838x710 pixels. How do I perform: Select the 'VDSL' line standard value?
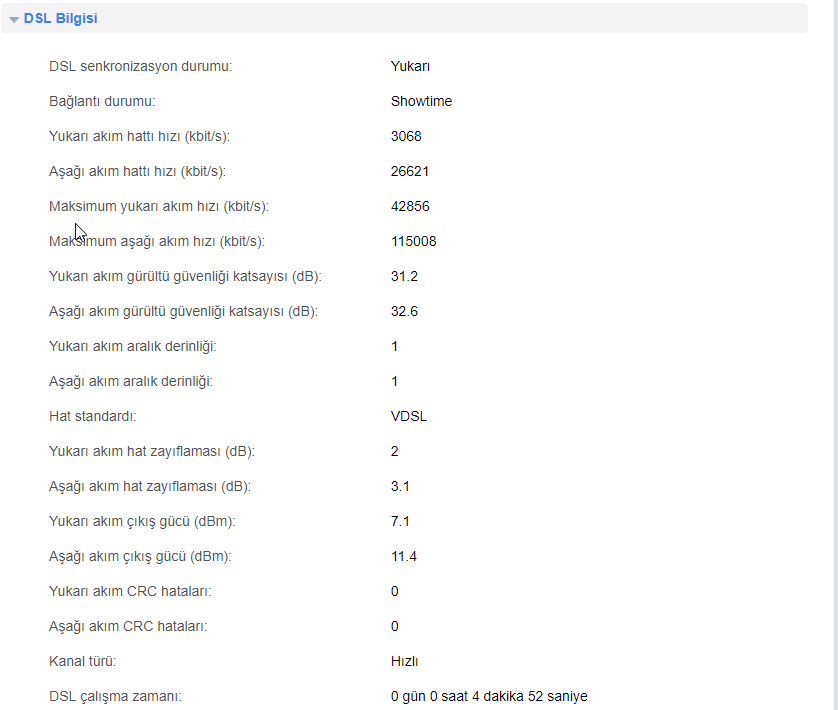point(409,416)
